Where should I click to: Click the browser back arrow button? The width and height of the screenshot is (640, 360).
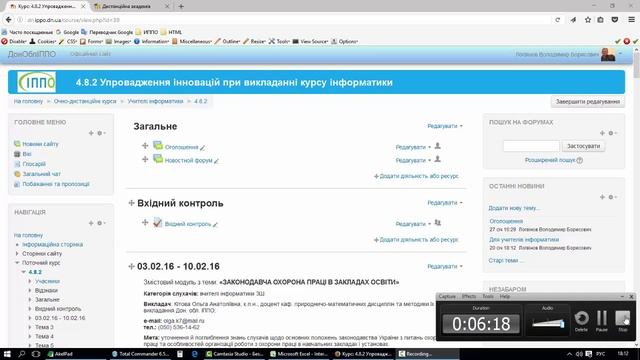pyautogui.click(x=8, y=20)
